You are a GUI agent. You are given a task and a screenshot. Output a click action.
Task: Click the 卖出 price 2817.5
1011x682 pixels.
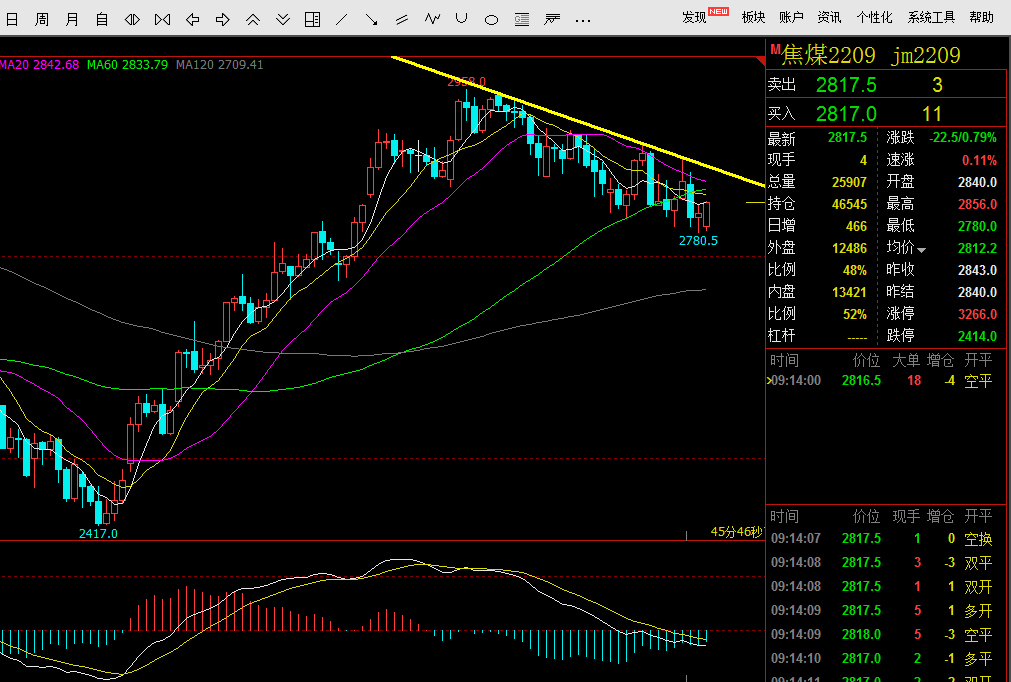(x=846, y=84)
